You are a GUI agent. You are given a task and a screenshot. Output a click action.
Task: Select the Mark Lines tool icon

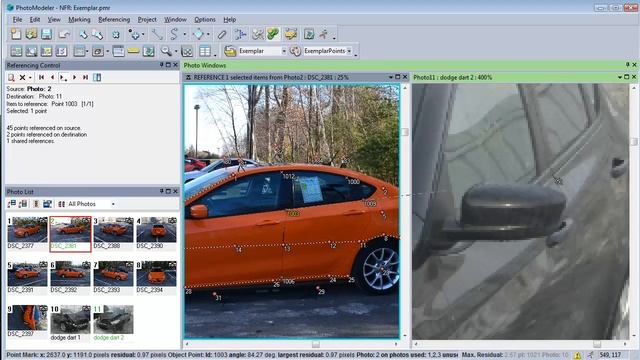157,34
